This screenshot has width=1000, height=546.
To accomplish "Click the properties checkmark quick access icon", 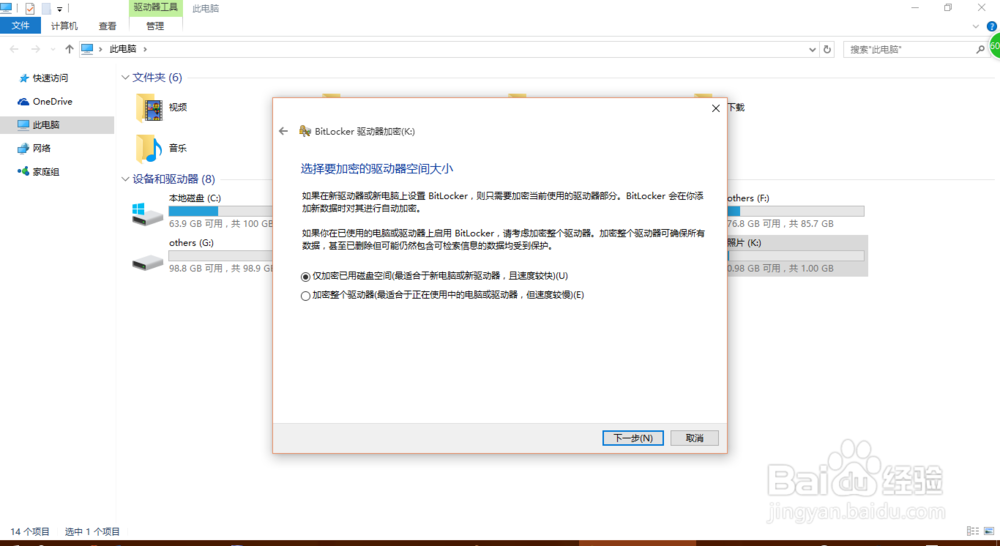I will (x=29, y=8).
